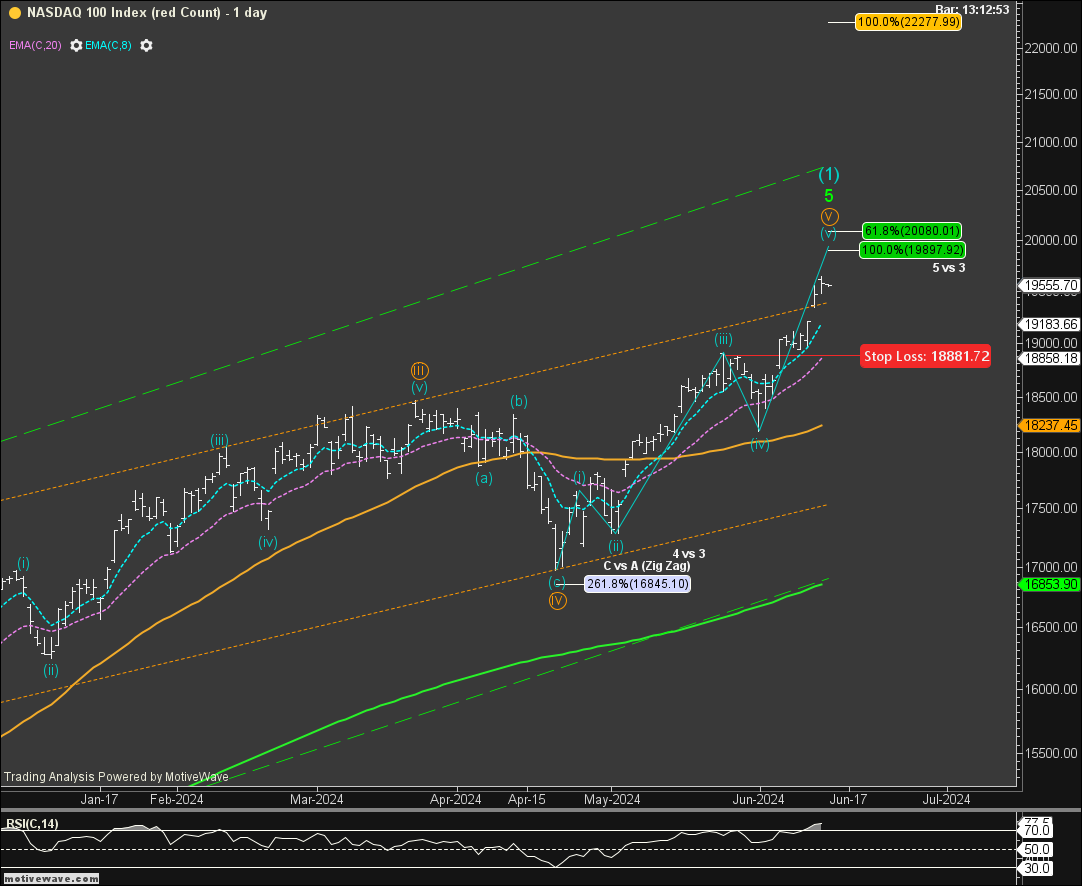Click the '5 vs 3' ratio label
Image resolution: width=1082 pixels, height=886 pixels.
click(949, 268)
